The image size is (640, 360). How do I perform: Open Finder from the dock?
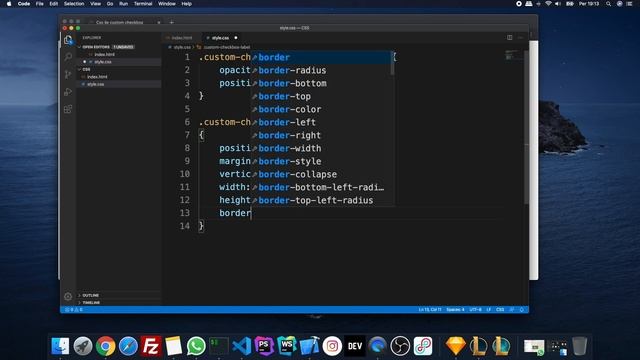tap(60, 346)
